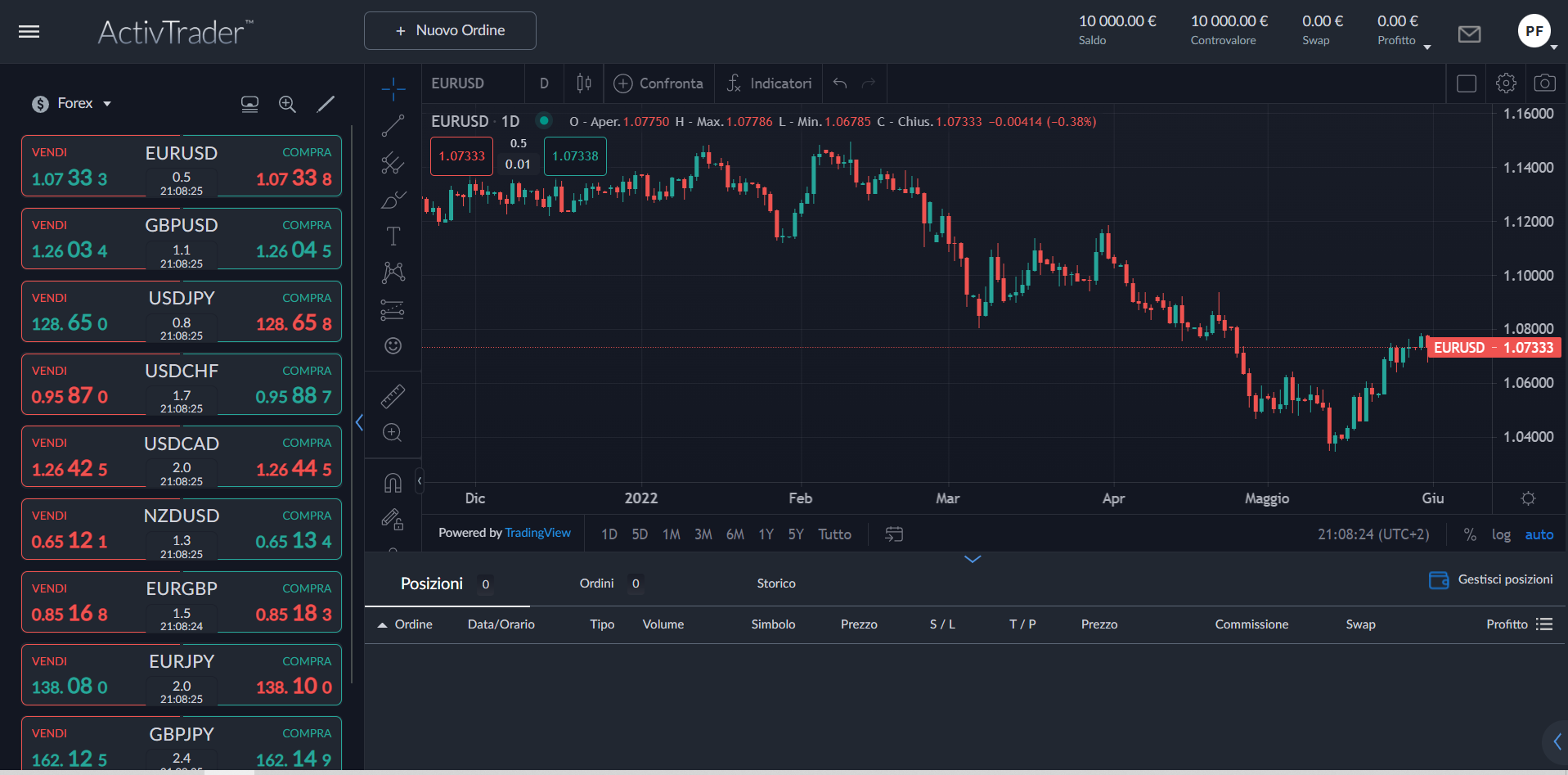Viewport: 1568px width, 775px height.
Task: Select the crosshair cursor tool
Action: pyautogui.click(x=393, y=89)
